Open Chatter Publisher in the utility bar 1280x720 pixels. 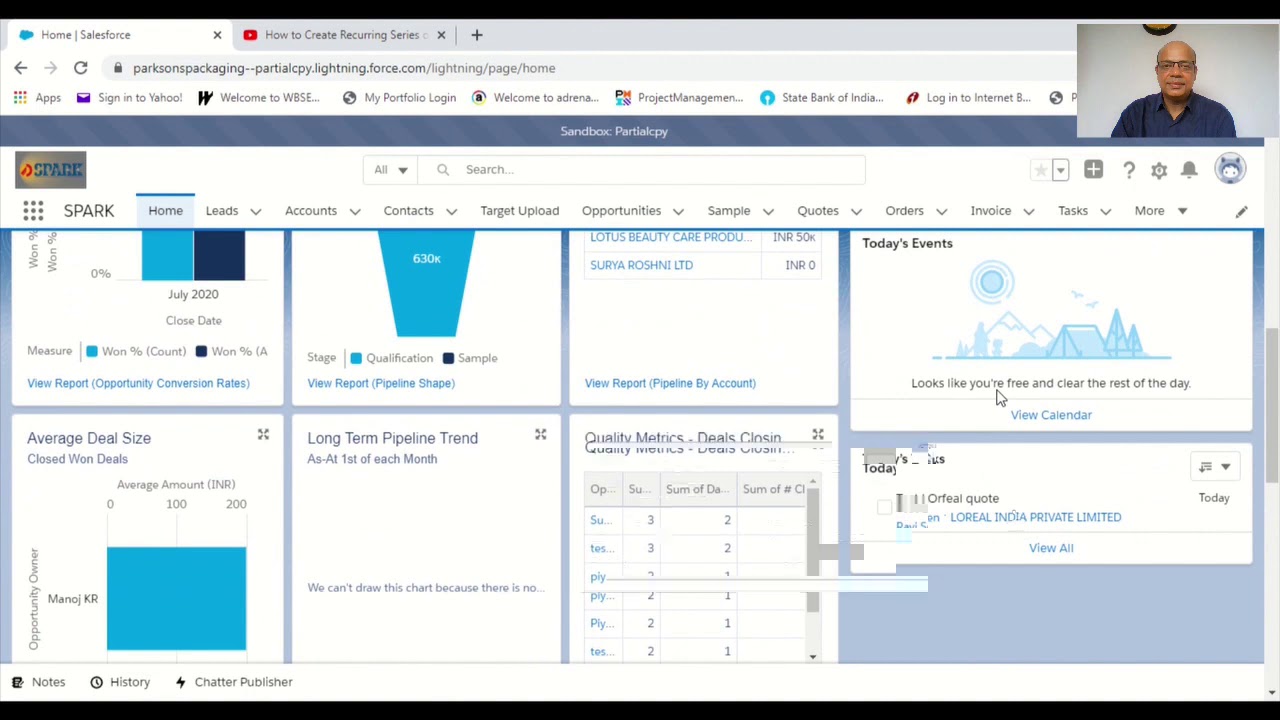tap(233, 682)
